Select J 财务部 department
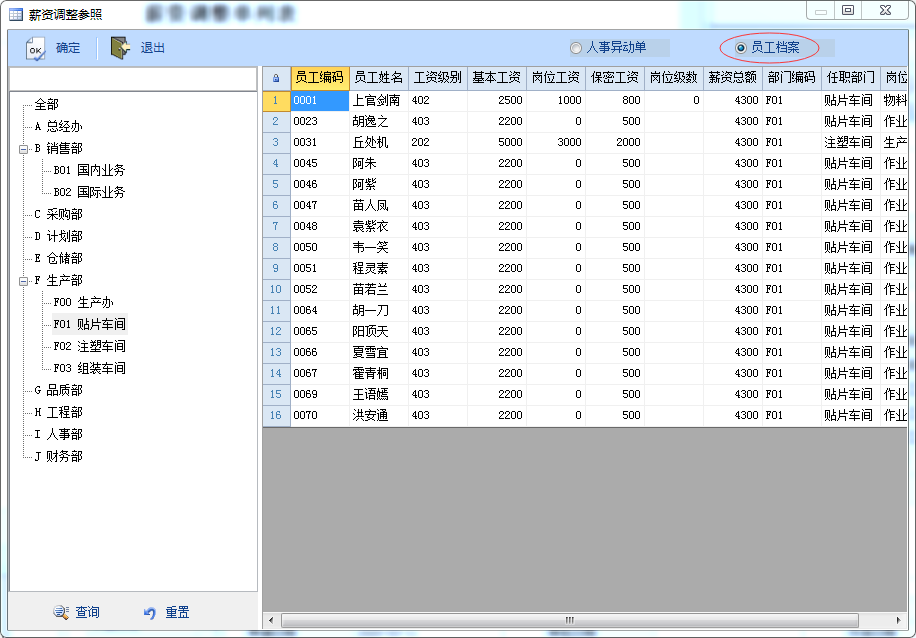The image size is (916, 638). tap(58, 456)
